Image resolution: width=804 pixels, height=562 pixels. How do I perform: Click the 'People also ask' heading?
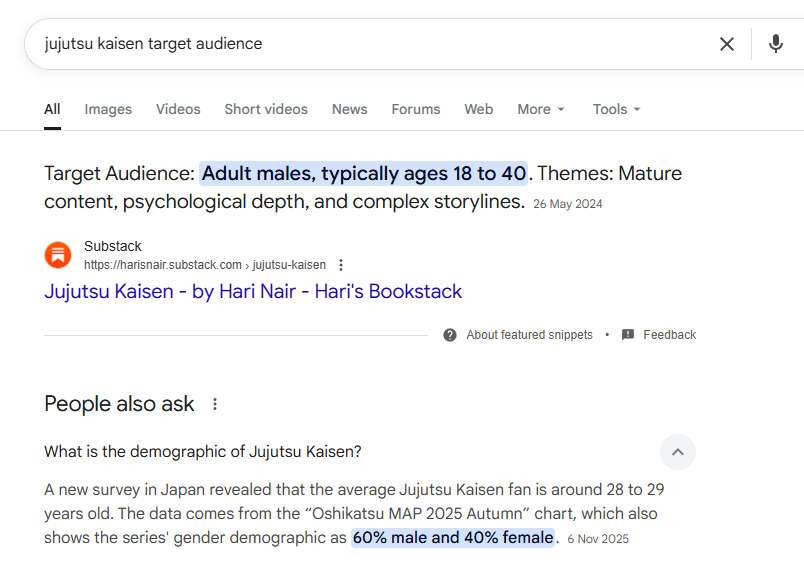[x=119, y=404]
